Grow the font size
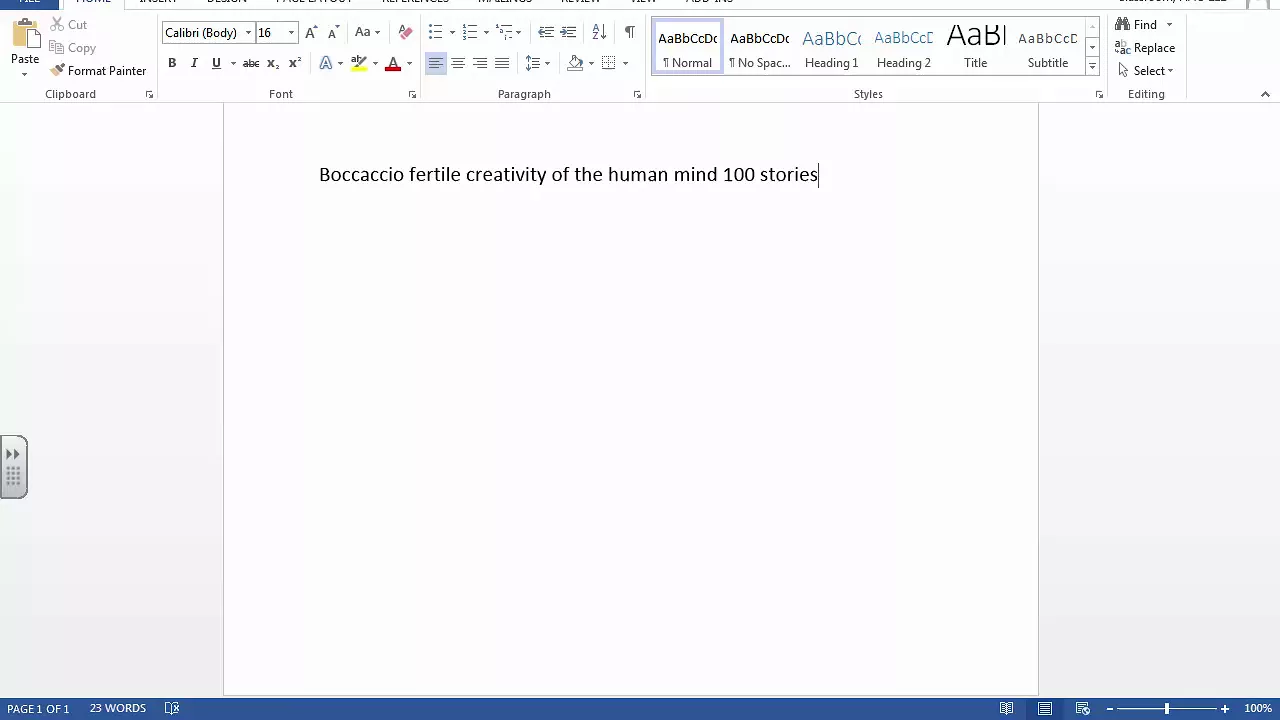 click(311, 32)
